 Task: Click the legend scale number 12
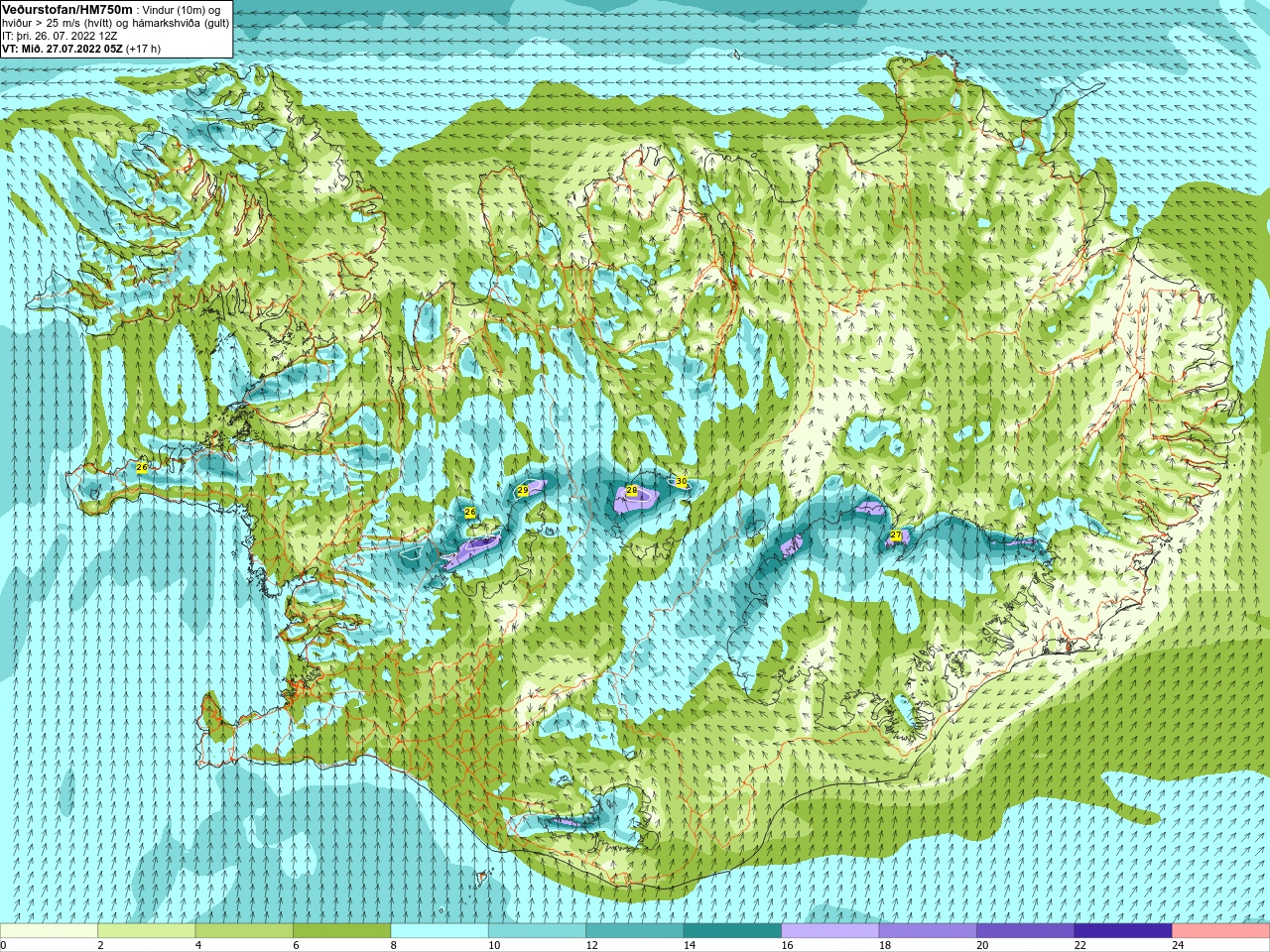coord(591,945)
